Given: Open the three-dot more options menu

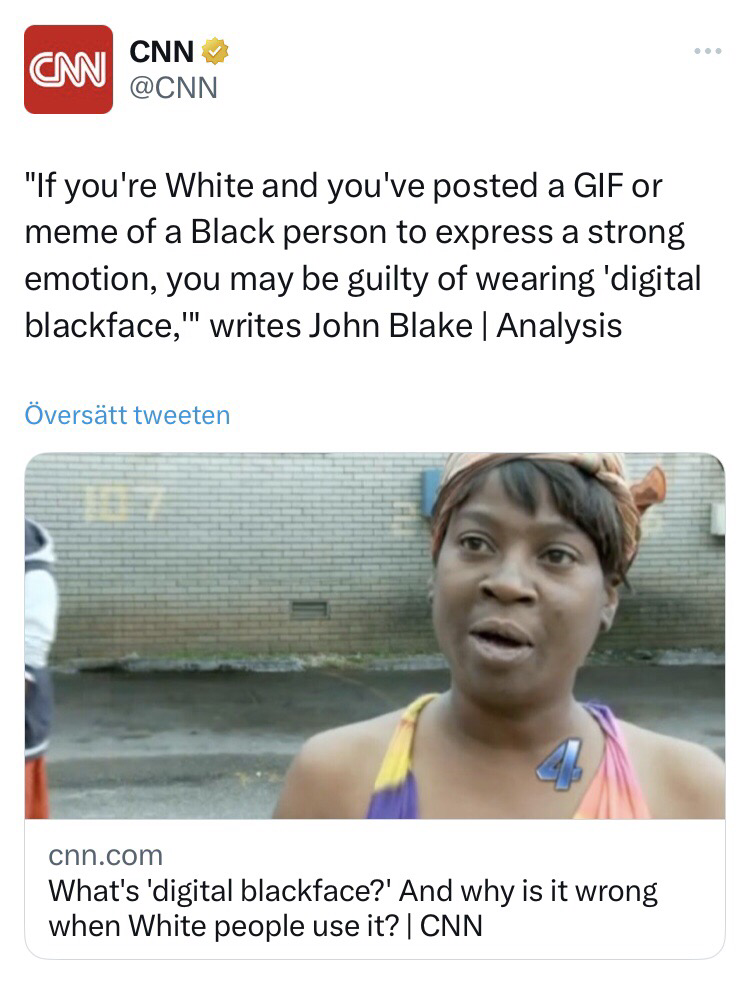Looking at the screenshot, I should coord(708,51).
